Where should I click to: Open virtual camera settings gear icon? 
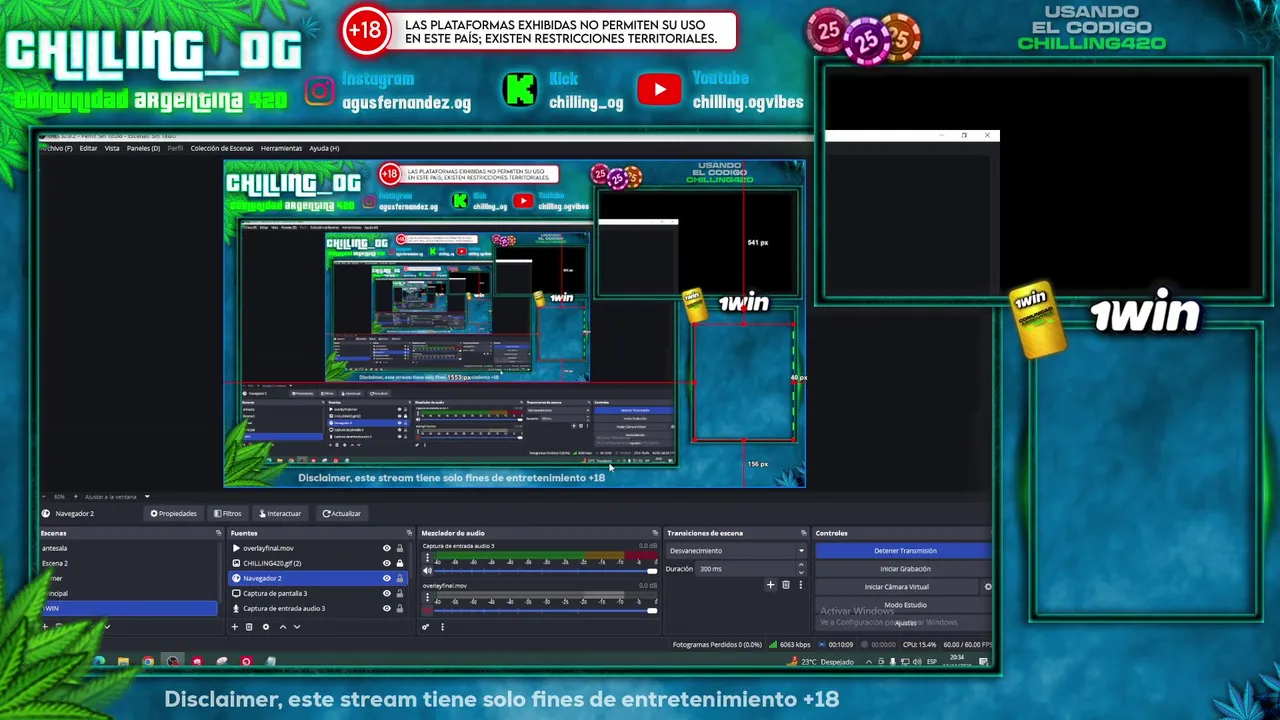988,587
